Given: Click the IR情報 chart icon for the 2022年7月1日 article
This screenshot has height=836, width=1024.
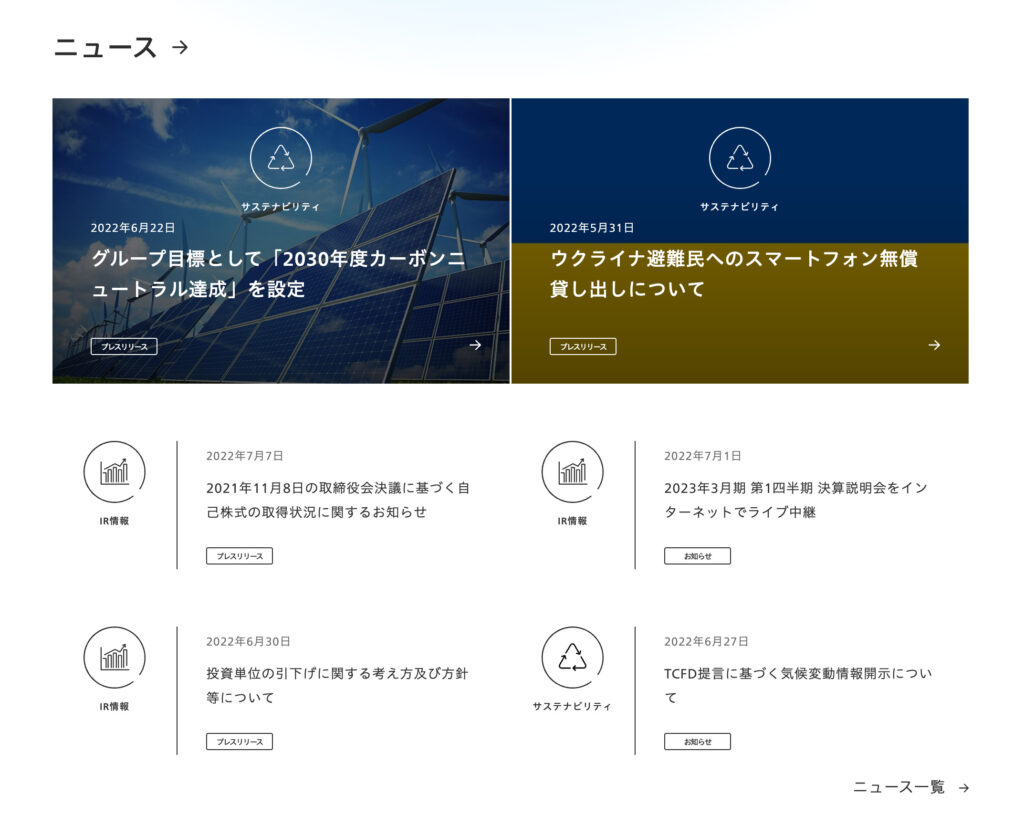Looking at the screenshot, I should click(573, 472).
